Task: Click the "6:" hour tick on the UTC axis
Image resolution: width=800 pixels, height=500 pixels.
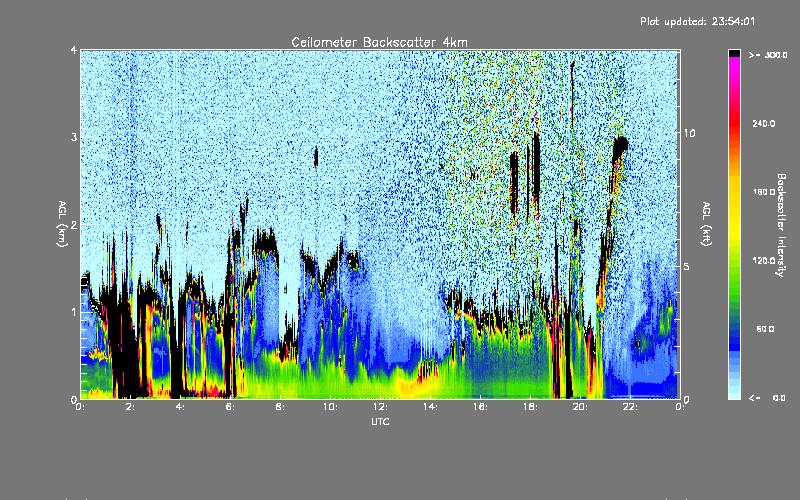Action: click(x=231, y=407)
